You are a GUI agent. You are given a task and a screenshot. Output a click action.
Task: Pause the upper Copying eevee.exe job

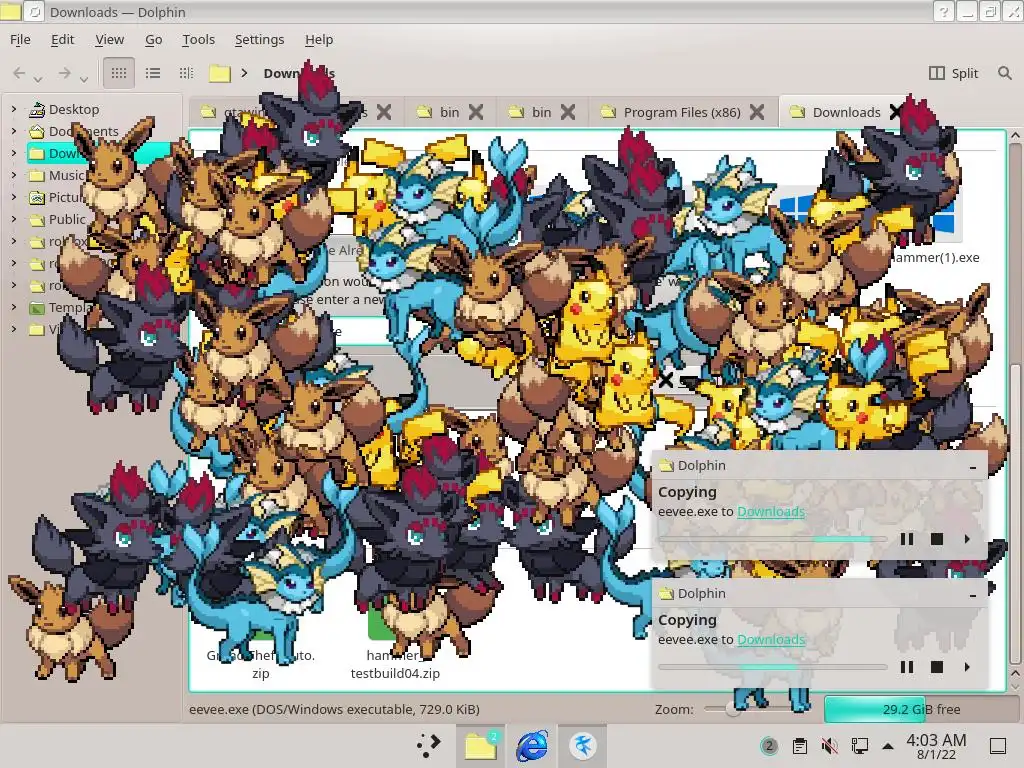906,539
